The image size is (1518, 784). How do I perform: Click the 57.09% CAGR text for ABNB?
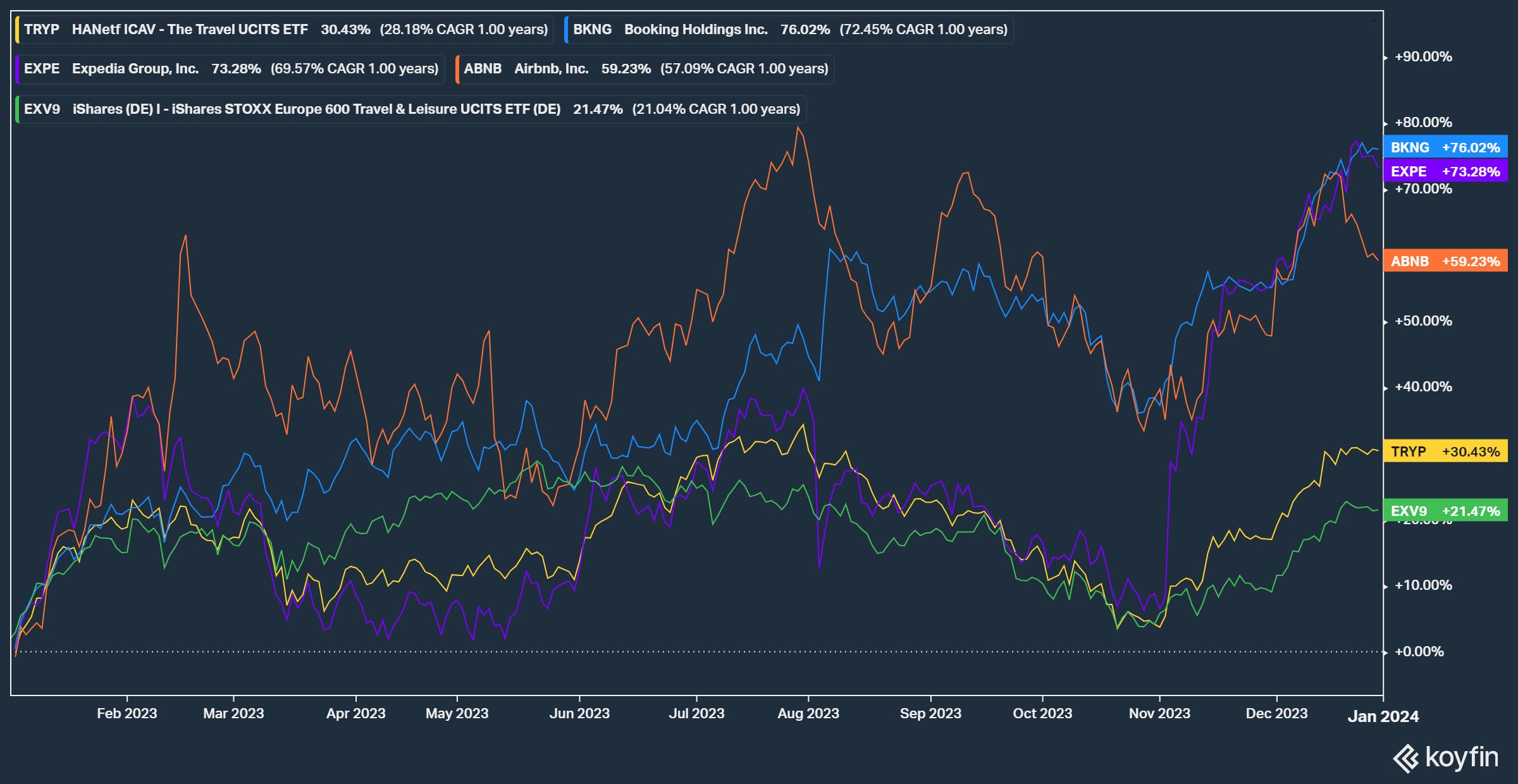(x=744, y=69)
